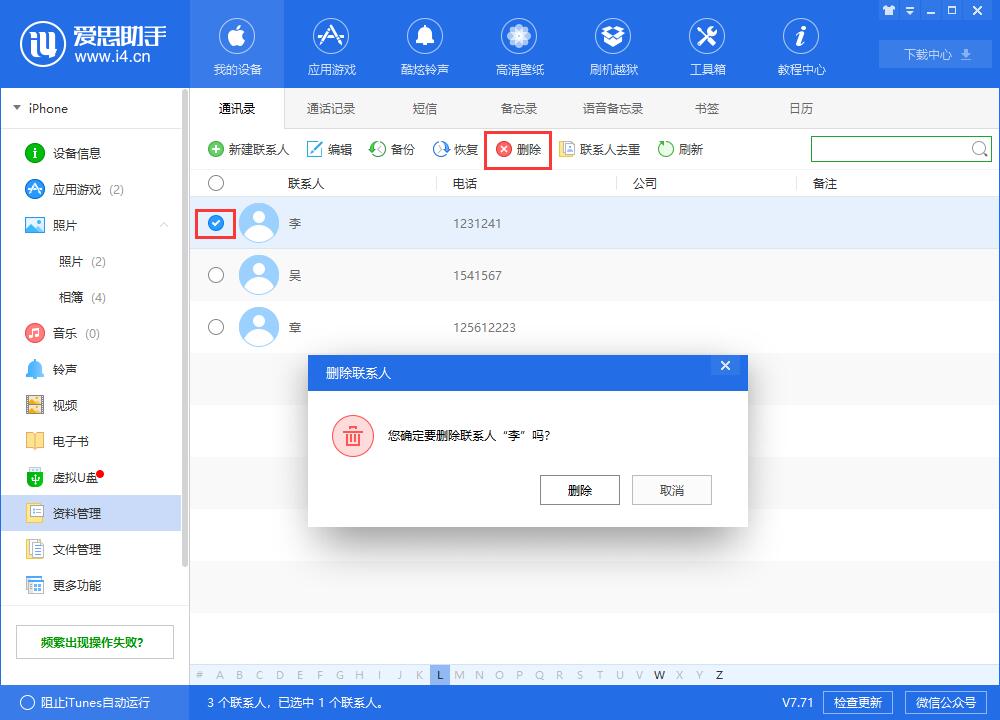
Task: Open 教程中心 tutorial icon
Action: (x=801, y=38)
